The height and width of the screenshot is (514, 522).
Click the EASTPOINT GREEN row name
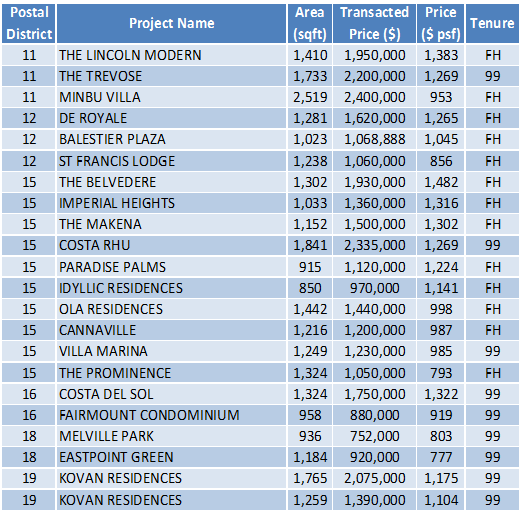116,457
